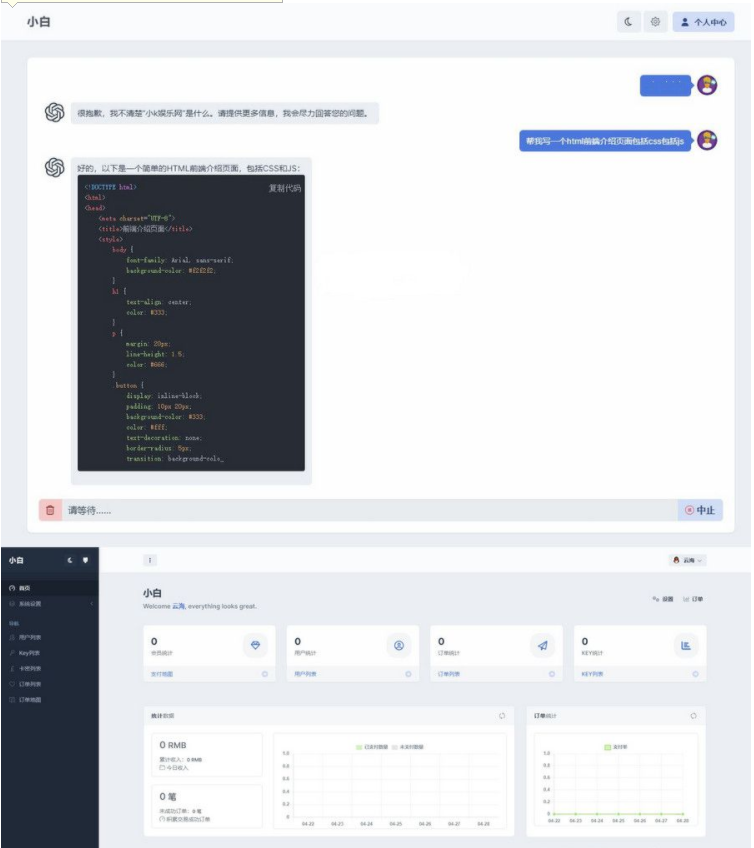Image resolution: width=754 pixels, height=848 pixels.
Task: Open settings via the top gear icon
Action: pyautogui.click(x=656, y=21)
